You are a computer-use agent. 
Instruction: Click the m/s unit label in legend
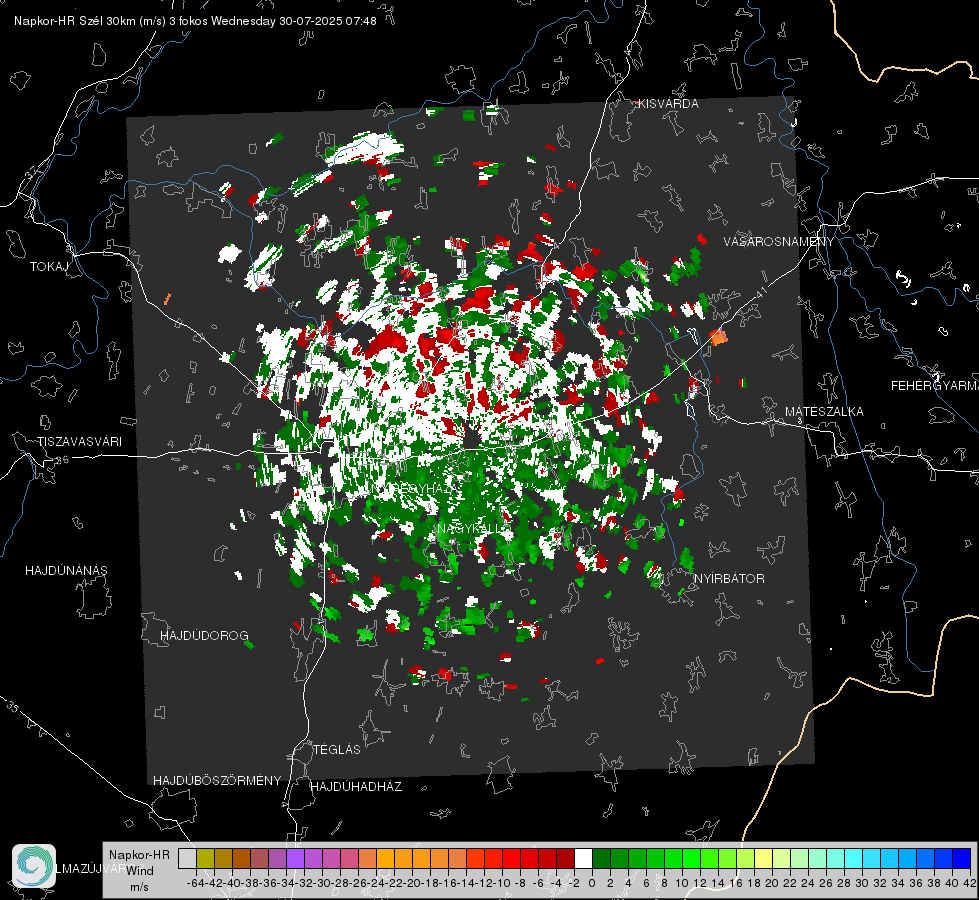139,887
